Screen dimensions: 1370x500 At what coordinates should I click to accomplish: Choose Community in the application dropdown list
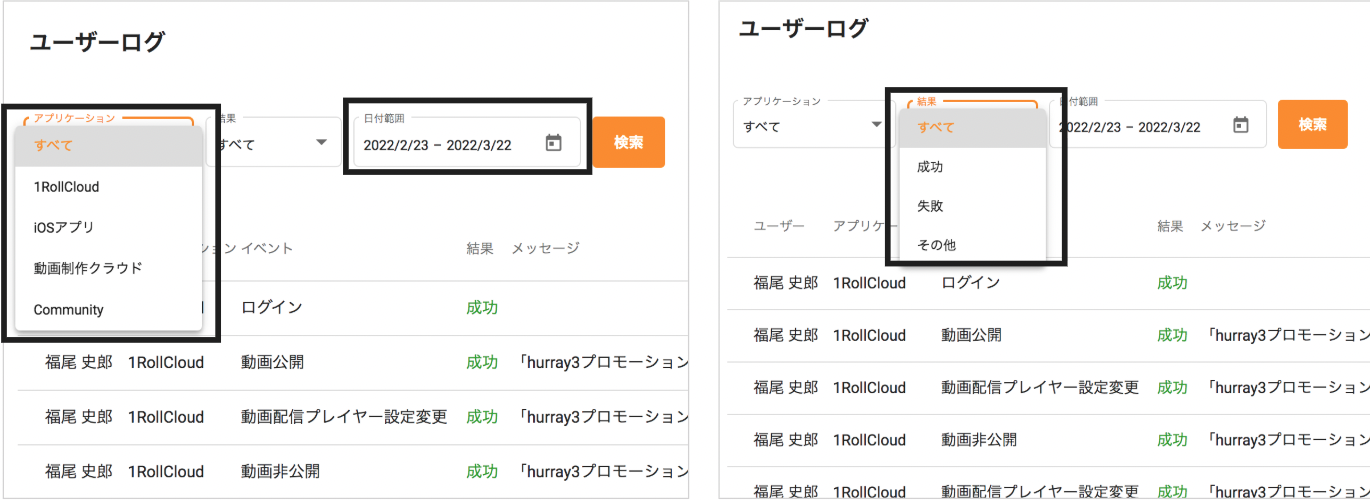coord(109,310)
